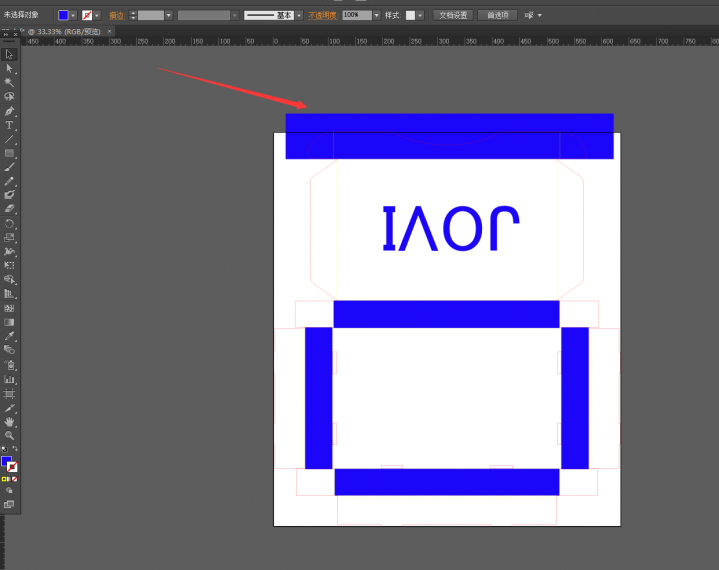Screen dimensions: 719x570
Task: Open the 描边 stroke panel link
Action: click(x=117, y=15)
